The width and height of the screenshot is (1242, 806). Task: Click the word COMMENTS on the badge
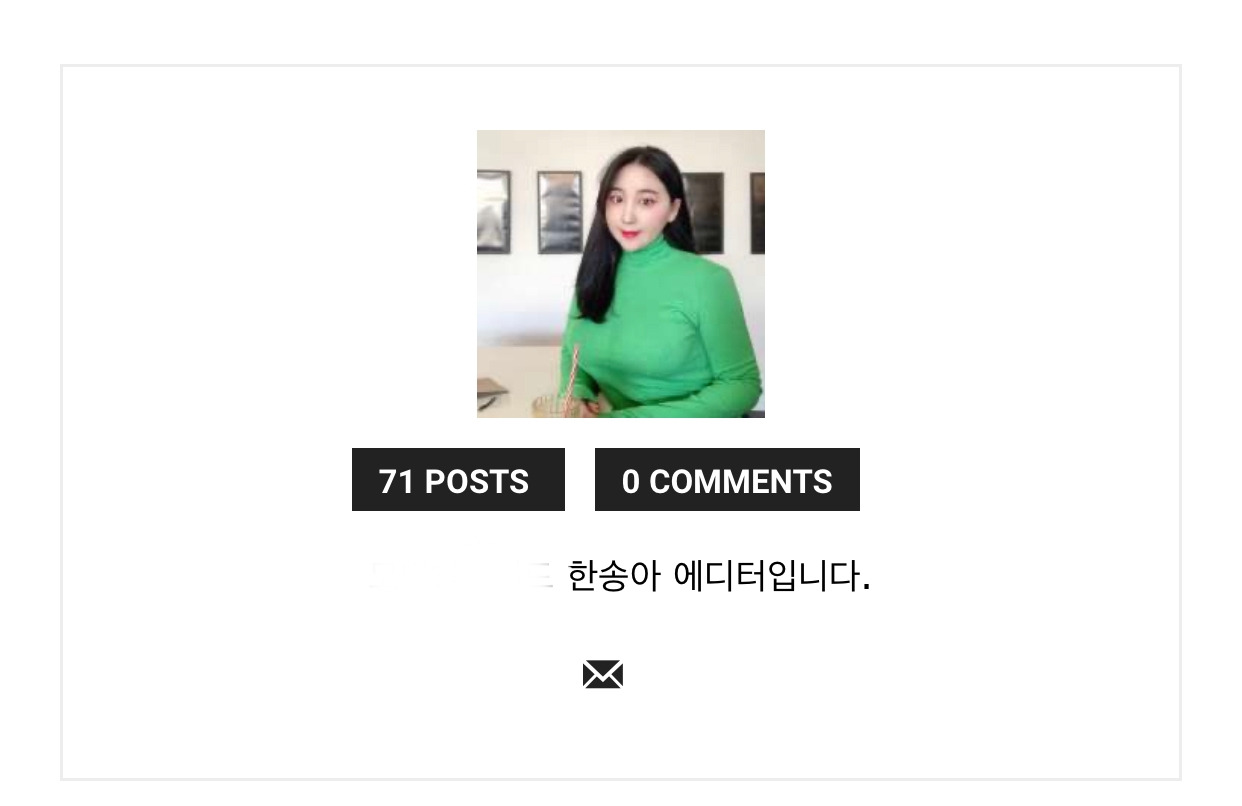pos(741,481)
